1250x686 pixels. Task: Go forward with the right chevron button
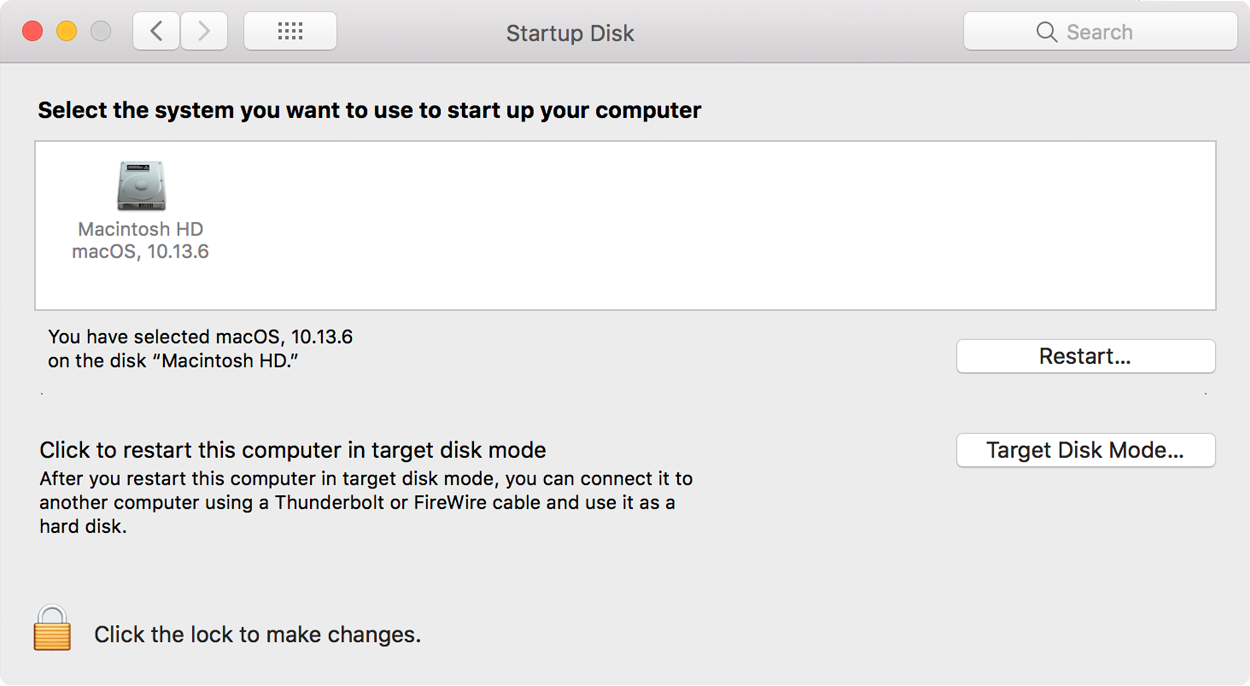pos(204,32)
